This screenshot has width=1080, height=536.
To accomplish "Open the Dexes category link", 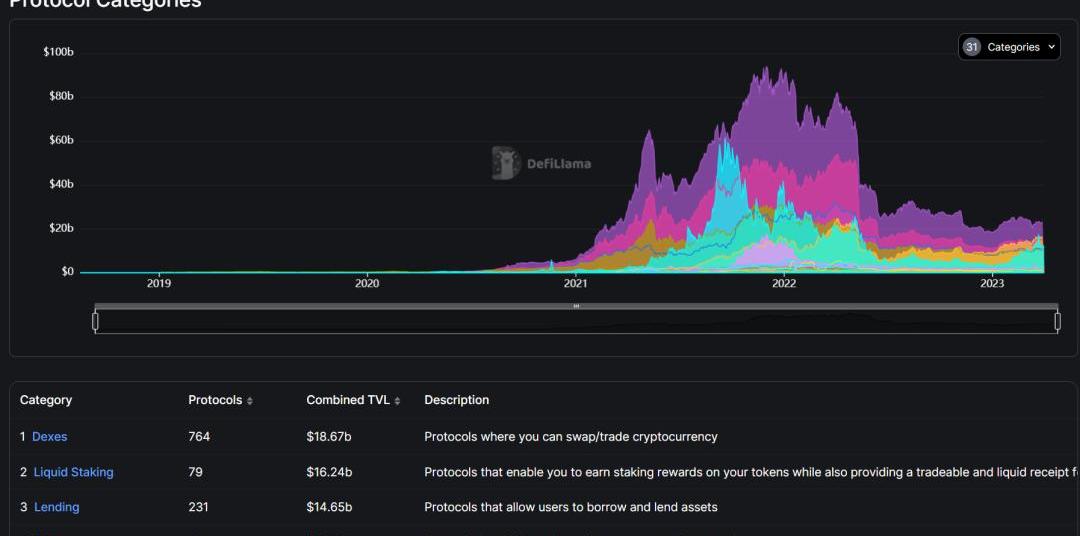I will pyautogui.click(x=49, y=437).
